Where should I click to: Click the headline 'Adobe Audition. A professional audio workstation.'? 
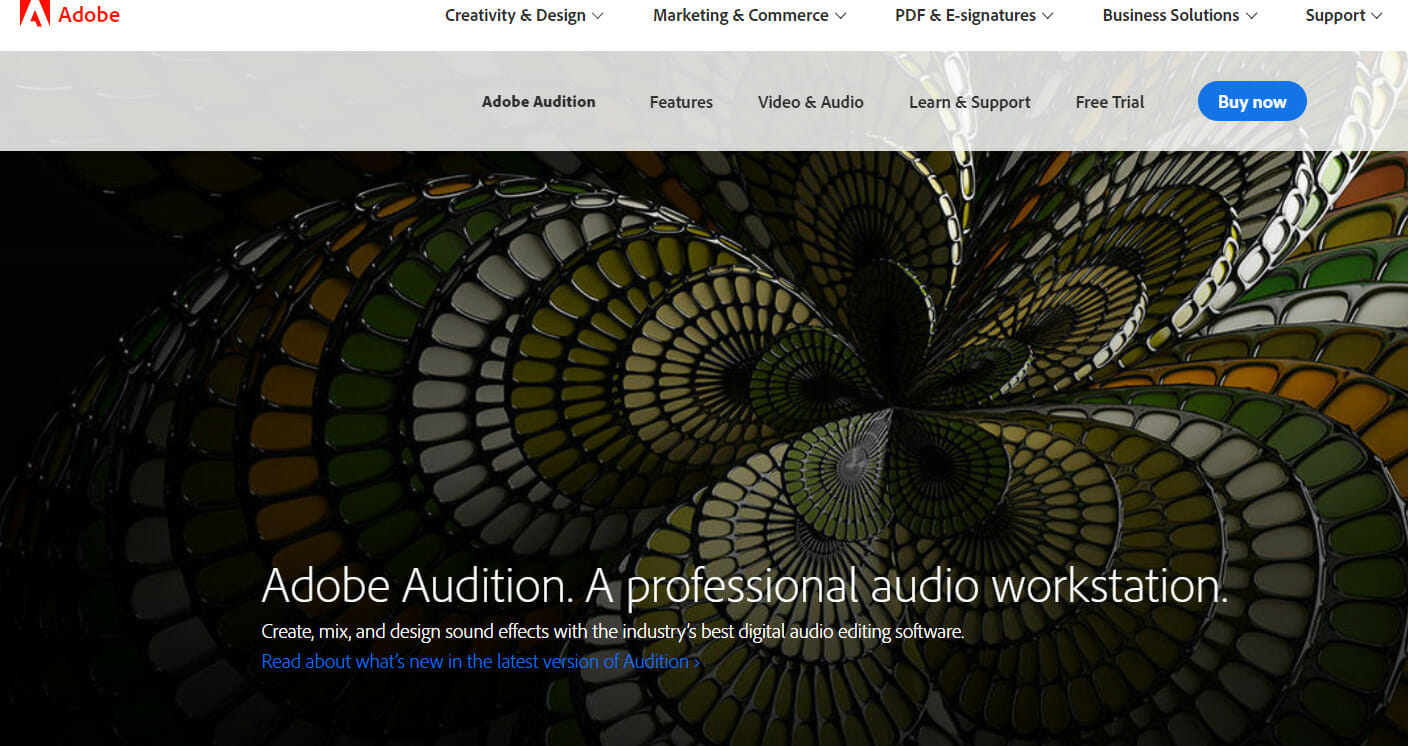coord(745,586)
